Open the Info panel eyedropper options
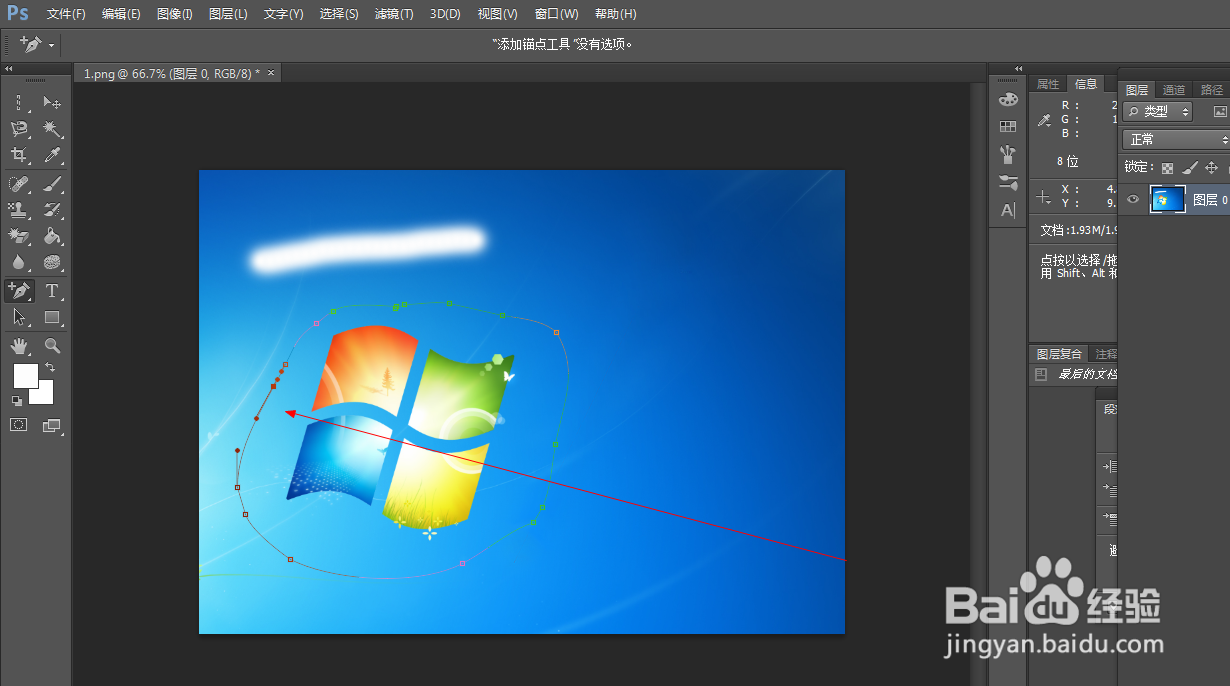The width and height of the screenshot is (1230, 686). (x=1044, y=120)
